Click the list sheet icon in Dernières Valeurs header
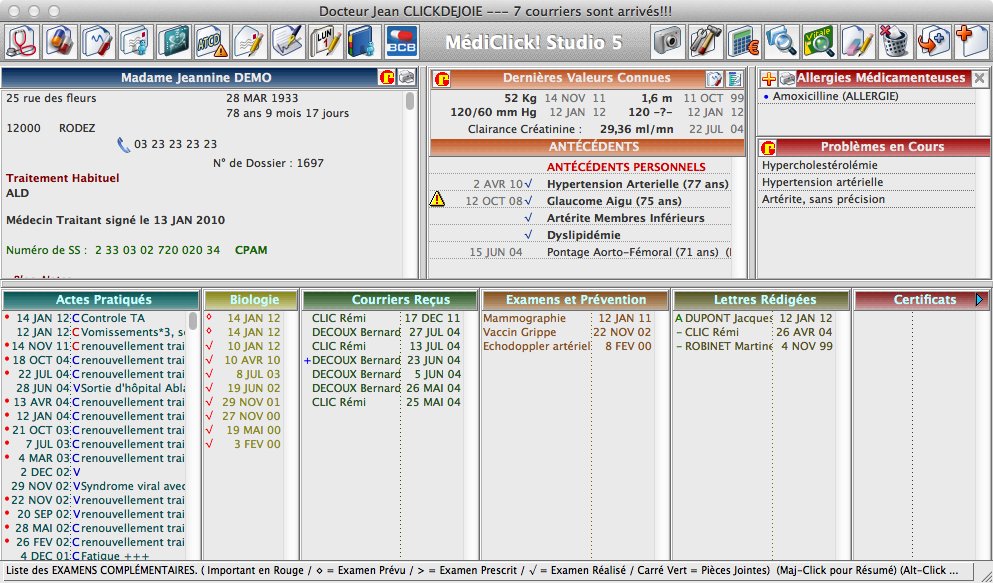This screenshot has height=583, width=993. [x=735, y=78]
